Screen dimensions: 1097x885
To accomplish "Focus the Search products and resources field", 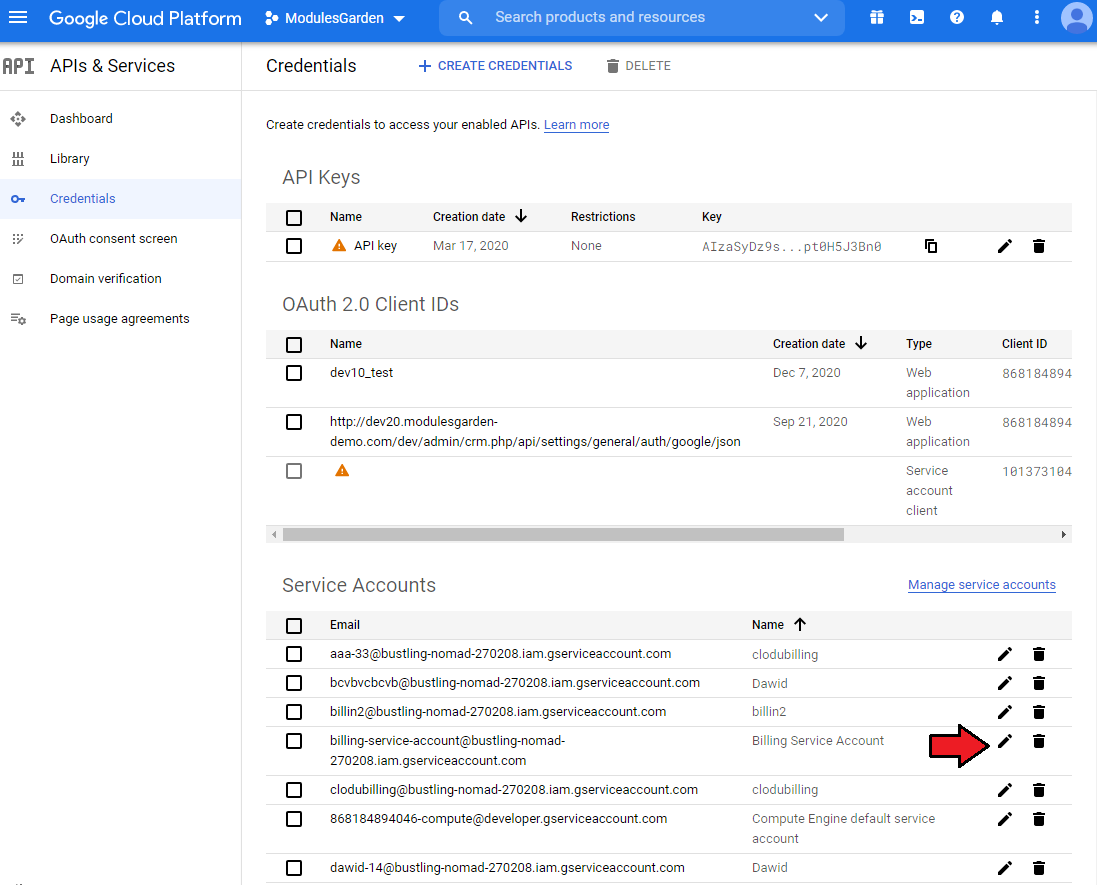I will tap(642, 17).
